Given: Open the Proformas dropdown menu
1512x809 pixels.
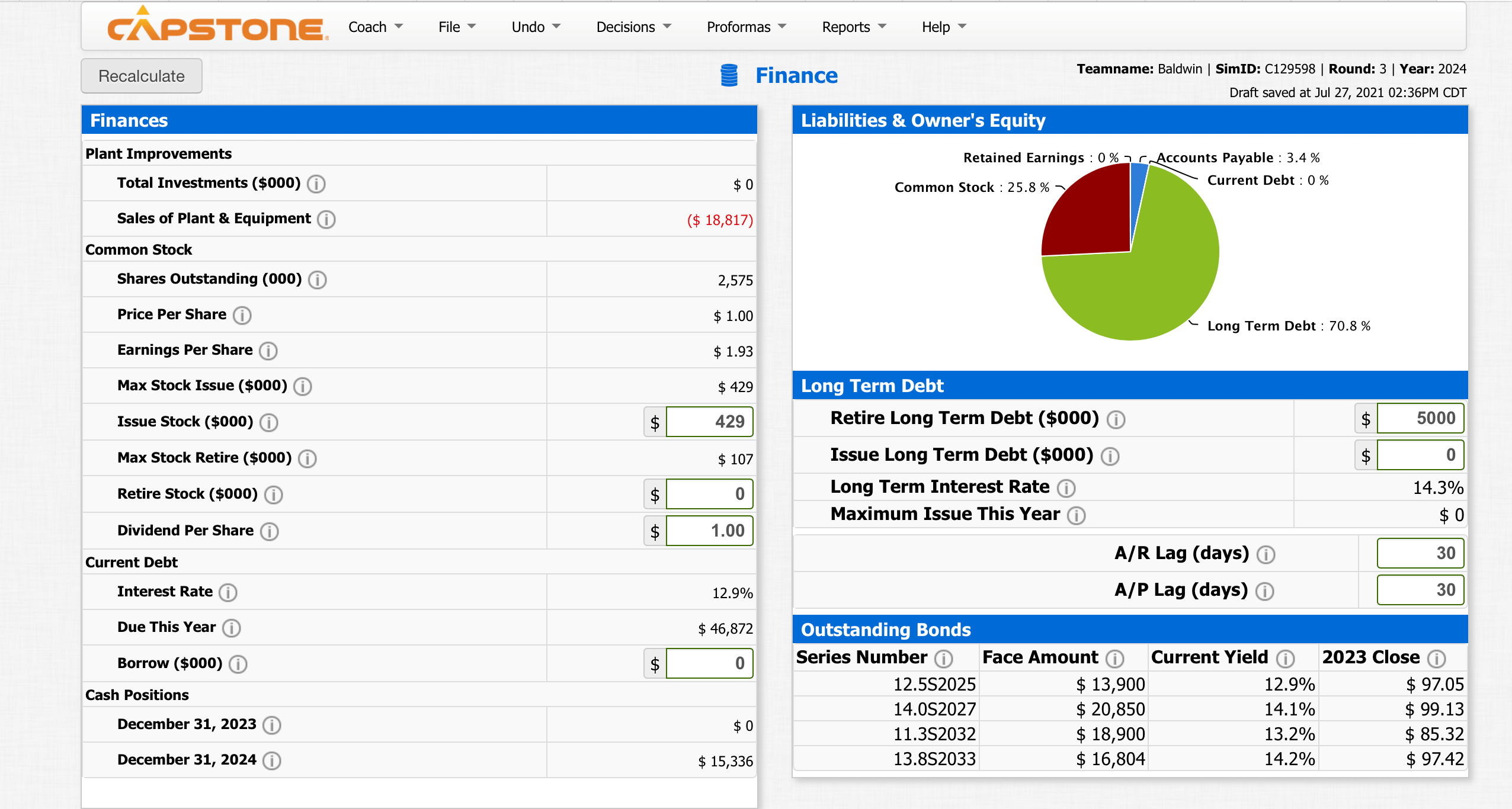Looking at the screenshot, I should tap(746, 27).
